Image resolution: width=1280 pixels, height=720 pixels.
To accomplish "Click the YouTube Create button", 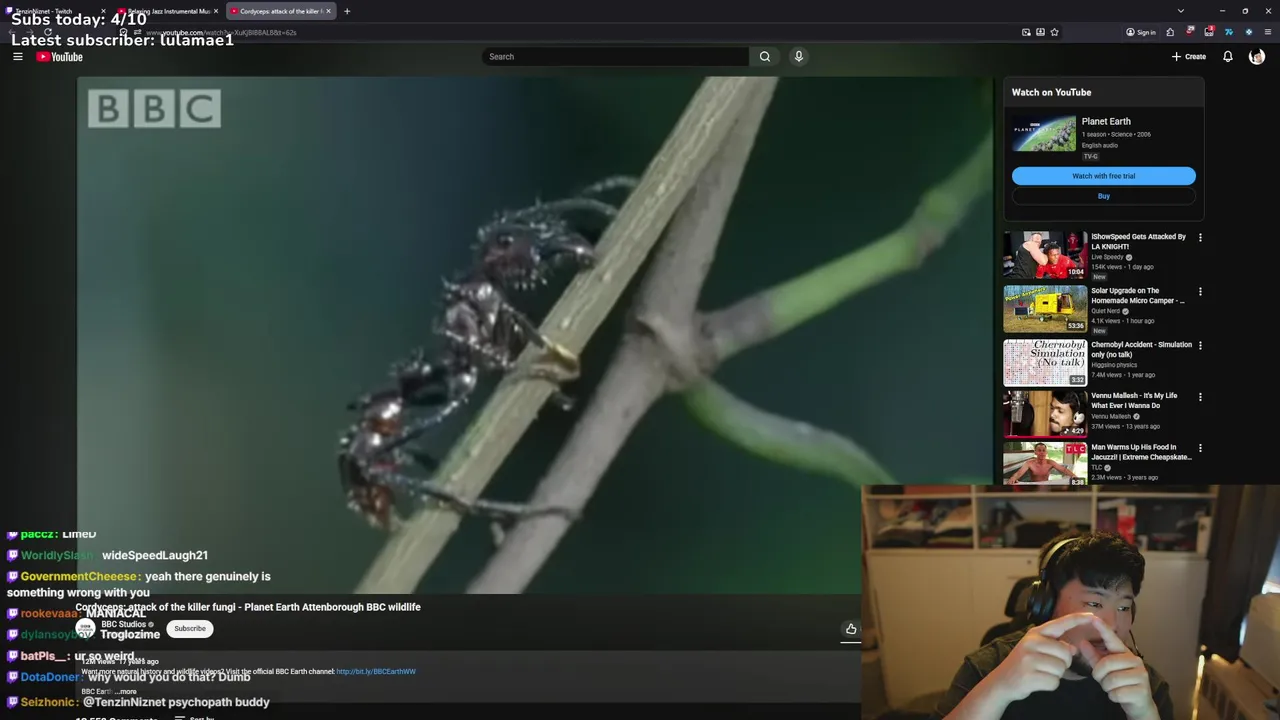I will (1189, 57).
